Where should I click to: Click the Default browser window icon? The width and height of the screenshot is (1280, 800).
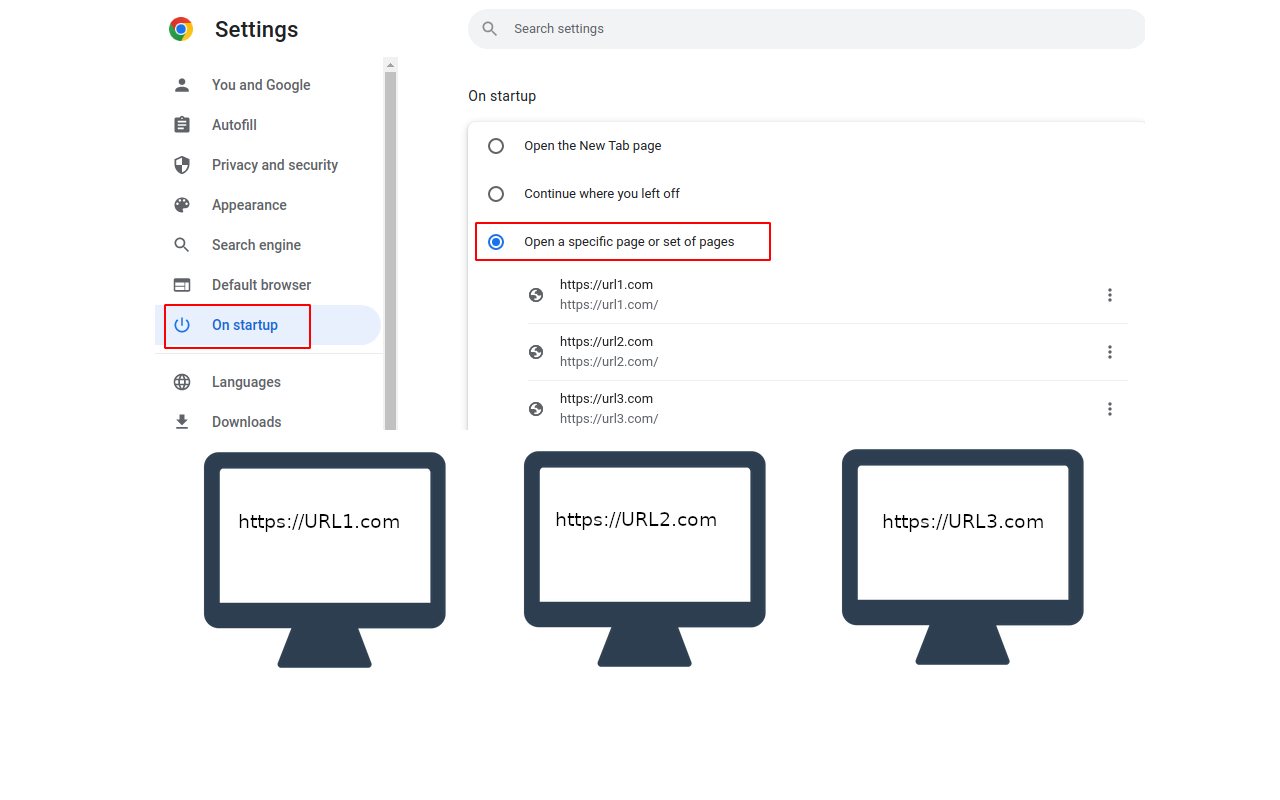[x=182, y=285]
